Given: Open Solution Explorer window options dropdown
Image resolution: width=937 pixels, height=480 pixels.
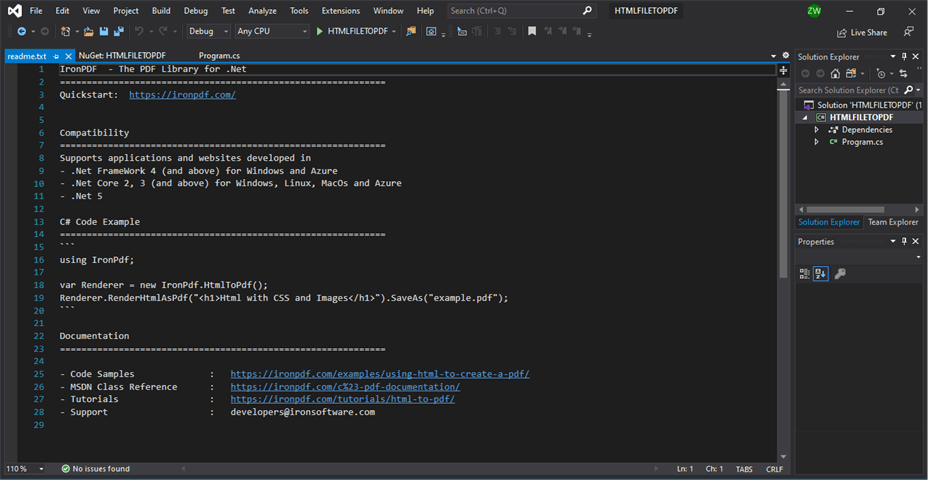Looking at the screenshot, I should click(893, 57).
